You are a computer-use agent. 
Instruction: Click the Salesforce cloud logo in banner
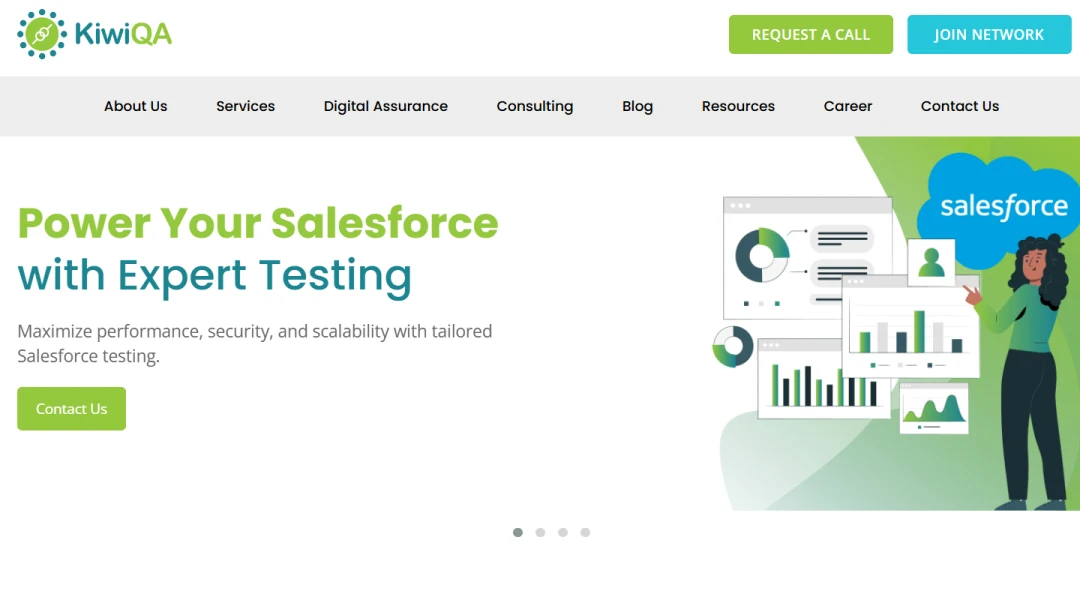click(1003, 207)
